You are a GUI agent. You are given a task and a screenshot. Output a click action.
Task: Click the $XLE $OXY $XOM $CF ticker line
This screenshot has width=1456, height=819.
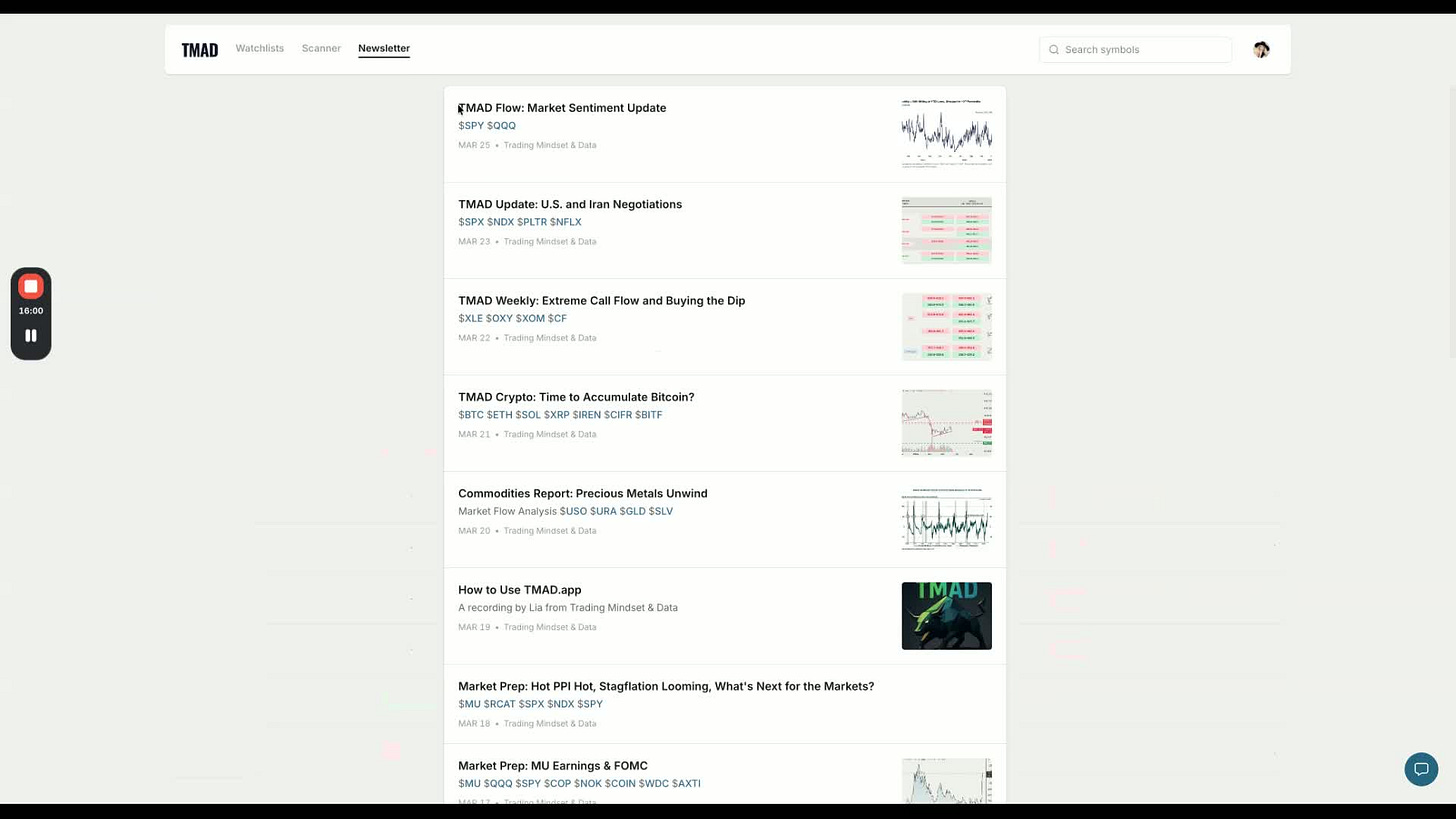click(x=512, y=319)
